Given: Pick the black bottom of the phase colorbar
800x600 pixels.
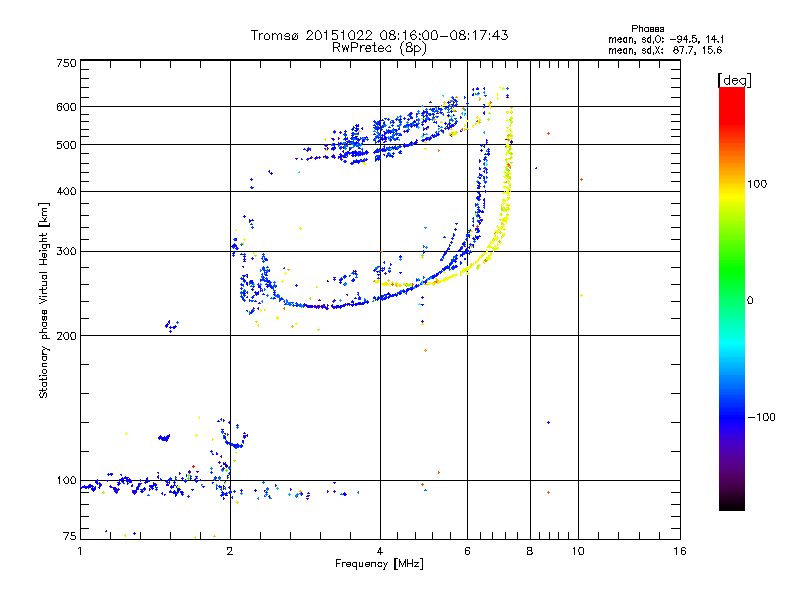Looking at the screenshot, I should point(732,504).
